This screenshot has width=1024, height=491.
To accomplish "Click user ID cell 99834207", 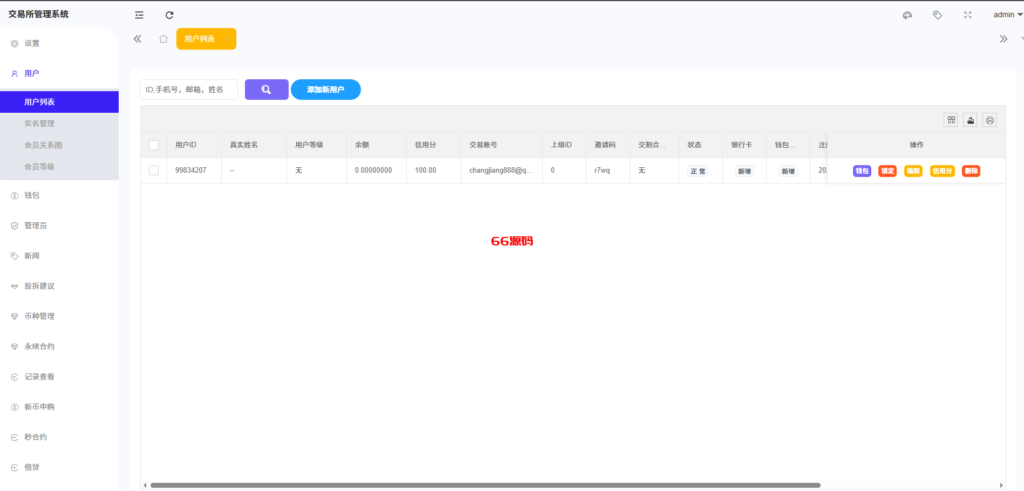I will pyautogui.click(x=194, y=170).
